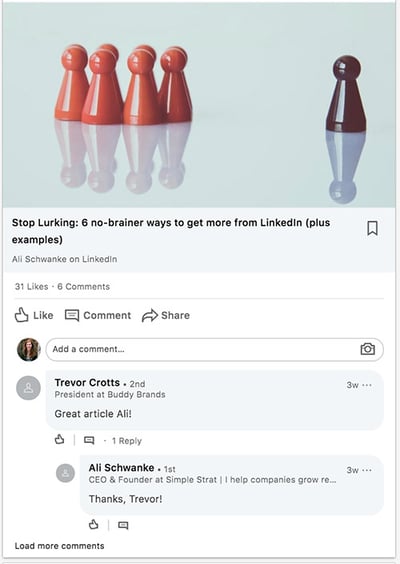Click the Comment speech bubble icon
This screenshot has height=564, width=400.
[x=72, y=315]
